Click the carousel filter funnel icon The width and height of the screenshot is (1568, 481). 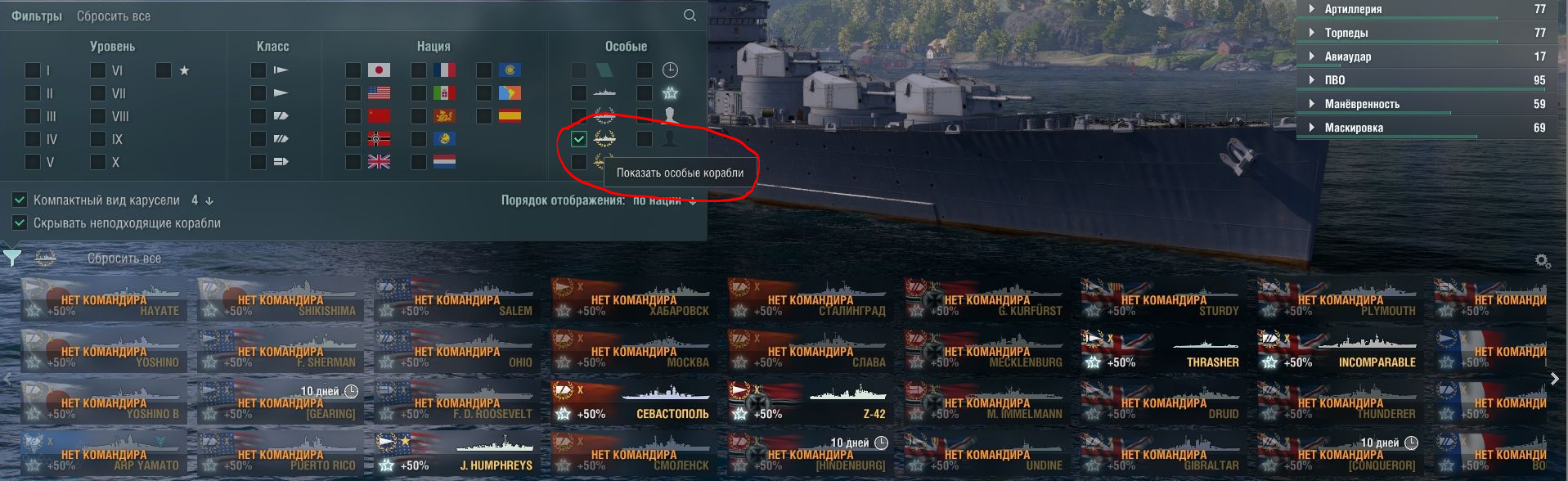pyautogui.click(x=12, y=258)
